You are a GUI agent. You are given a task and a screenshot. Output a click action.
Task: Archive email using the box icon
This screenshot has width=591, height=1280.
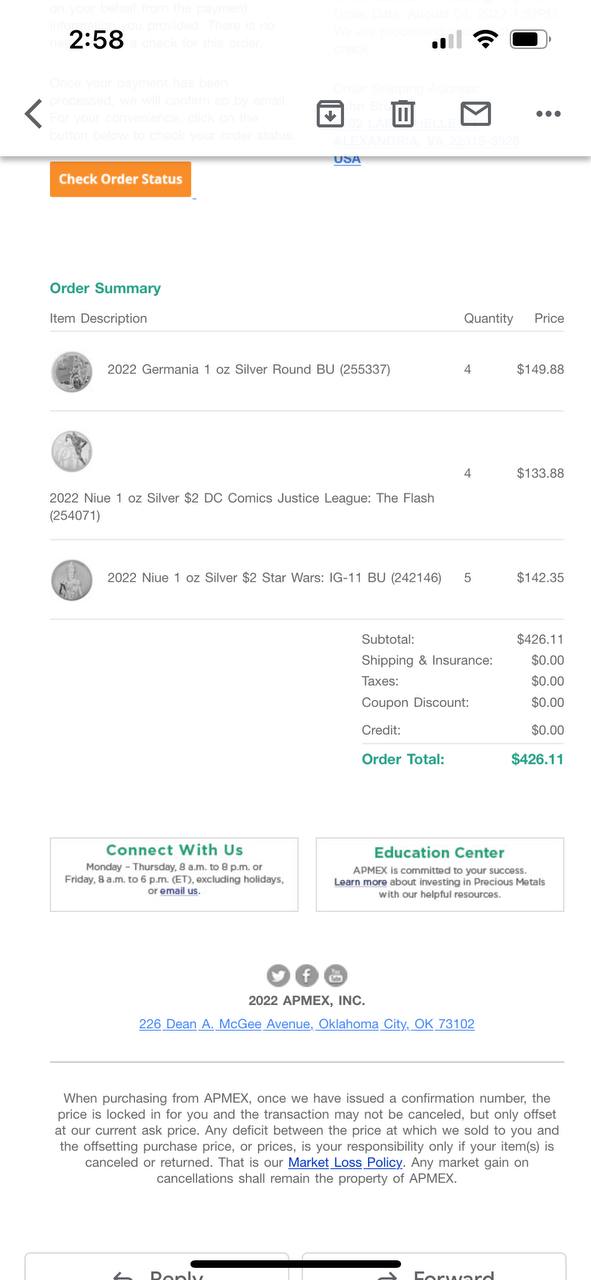click(330, 114)
